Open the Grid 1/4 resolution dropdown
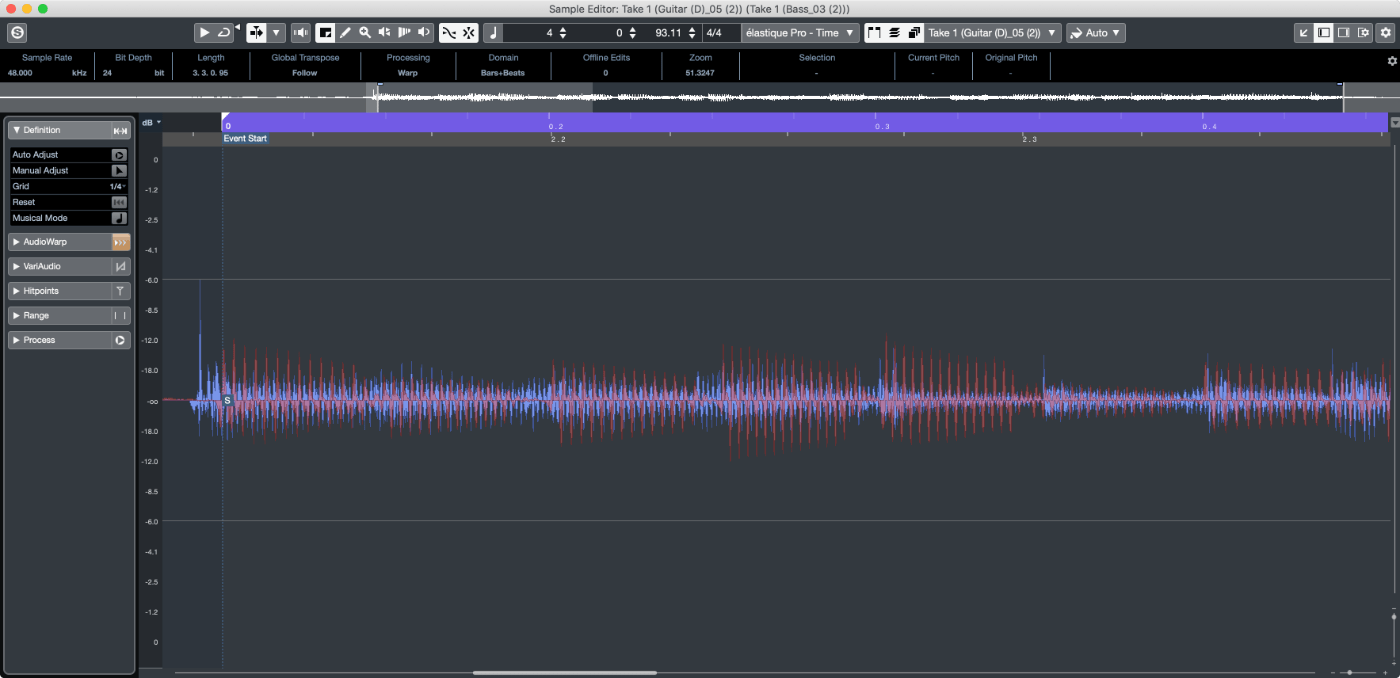 pos(115,186)
